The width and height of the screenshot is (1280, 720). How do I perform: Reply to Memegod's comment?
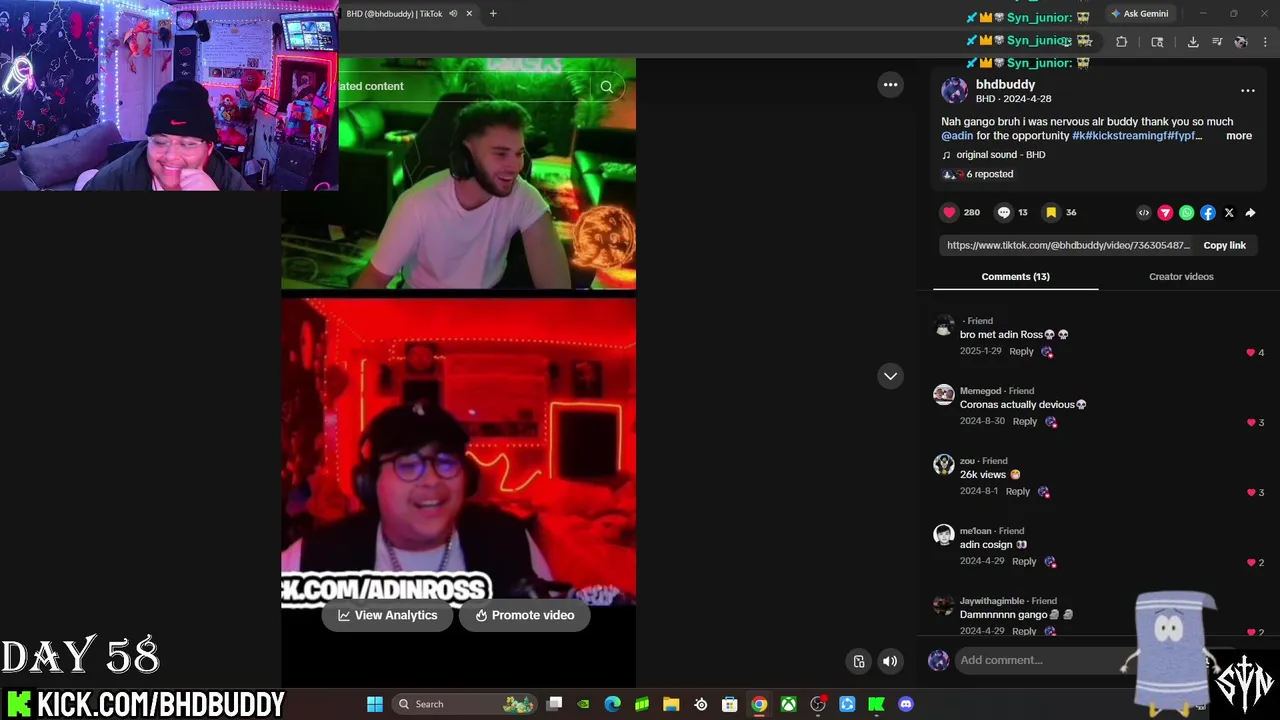pos(1025,422)
